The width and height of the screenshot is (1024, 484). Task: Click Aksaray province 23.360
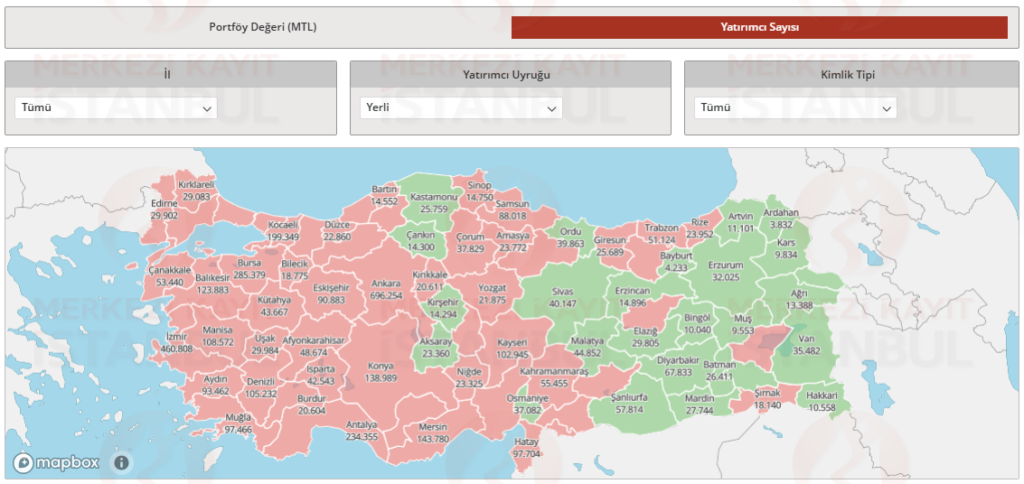point(434,348)
